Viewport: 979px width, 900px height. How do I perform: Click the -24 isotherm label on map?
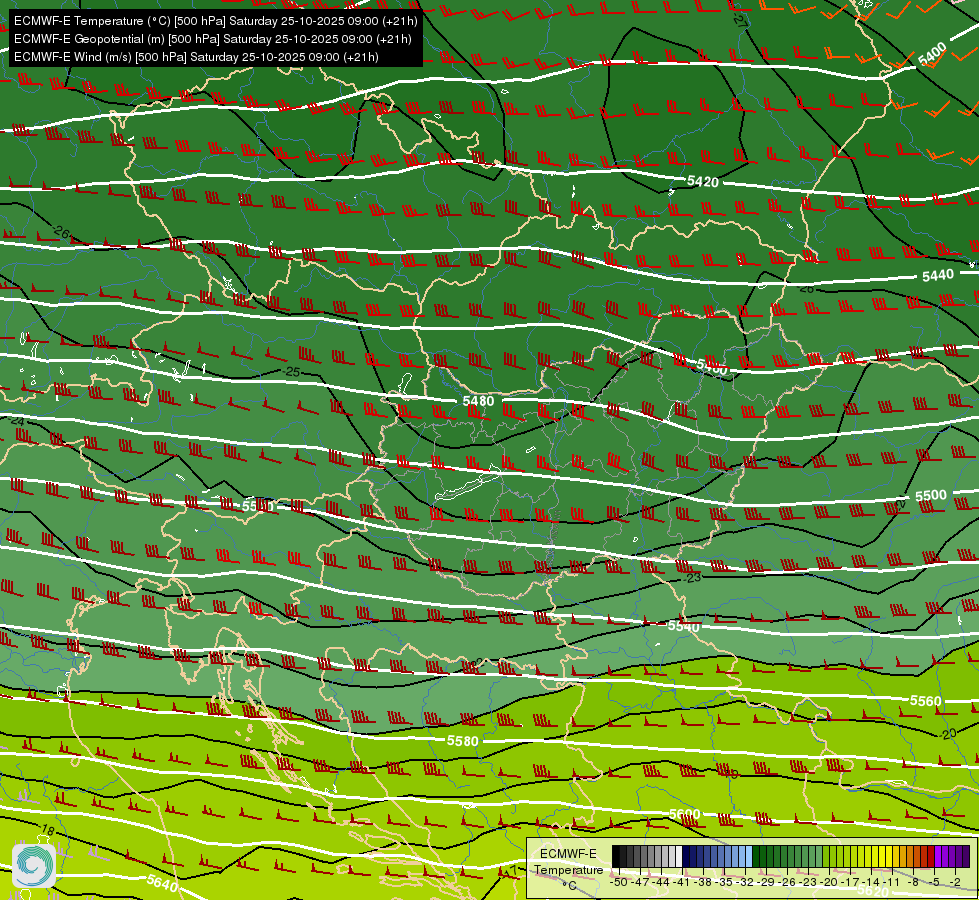point(16,422)
